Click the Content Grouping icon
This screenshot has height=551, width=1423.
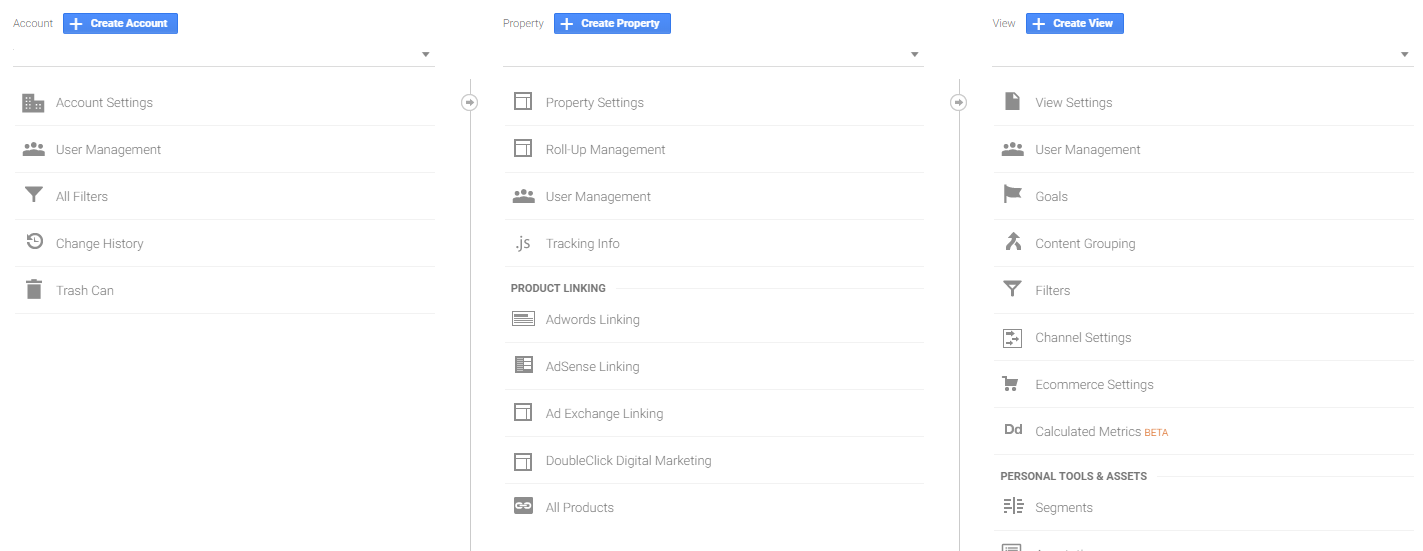[1012, 242]
